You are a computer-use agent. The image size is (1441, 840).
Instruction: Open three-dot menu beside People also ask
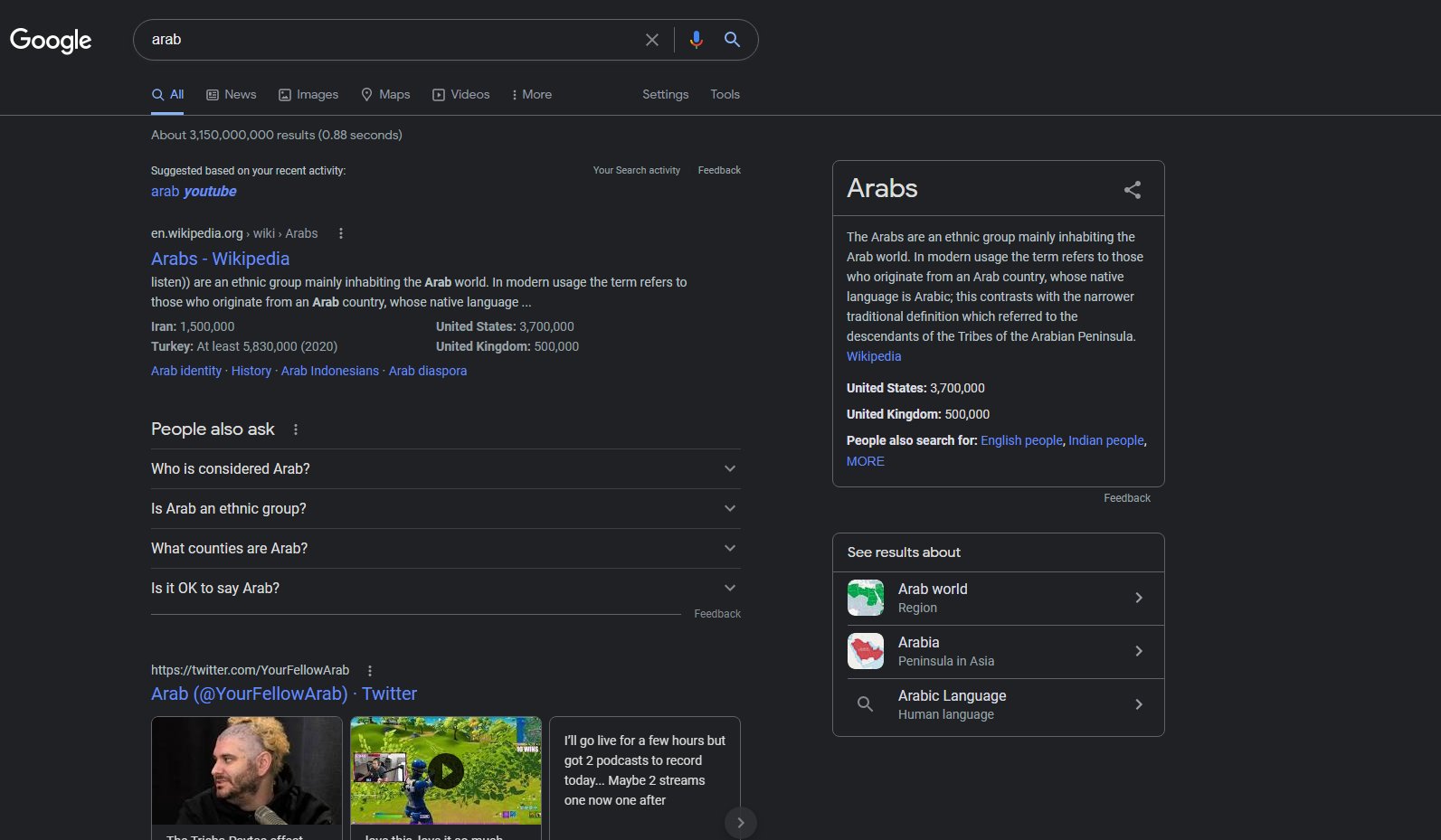pyautogui.click(x=296, y=429)
